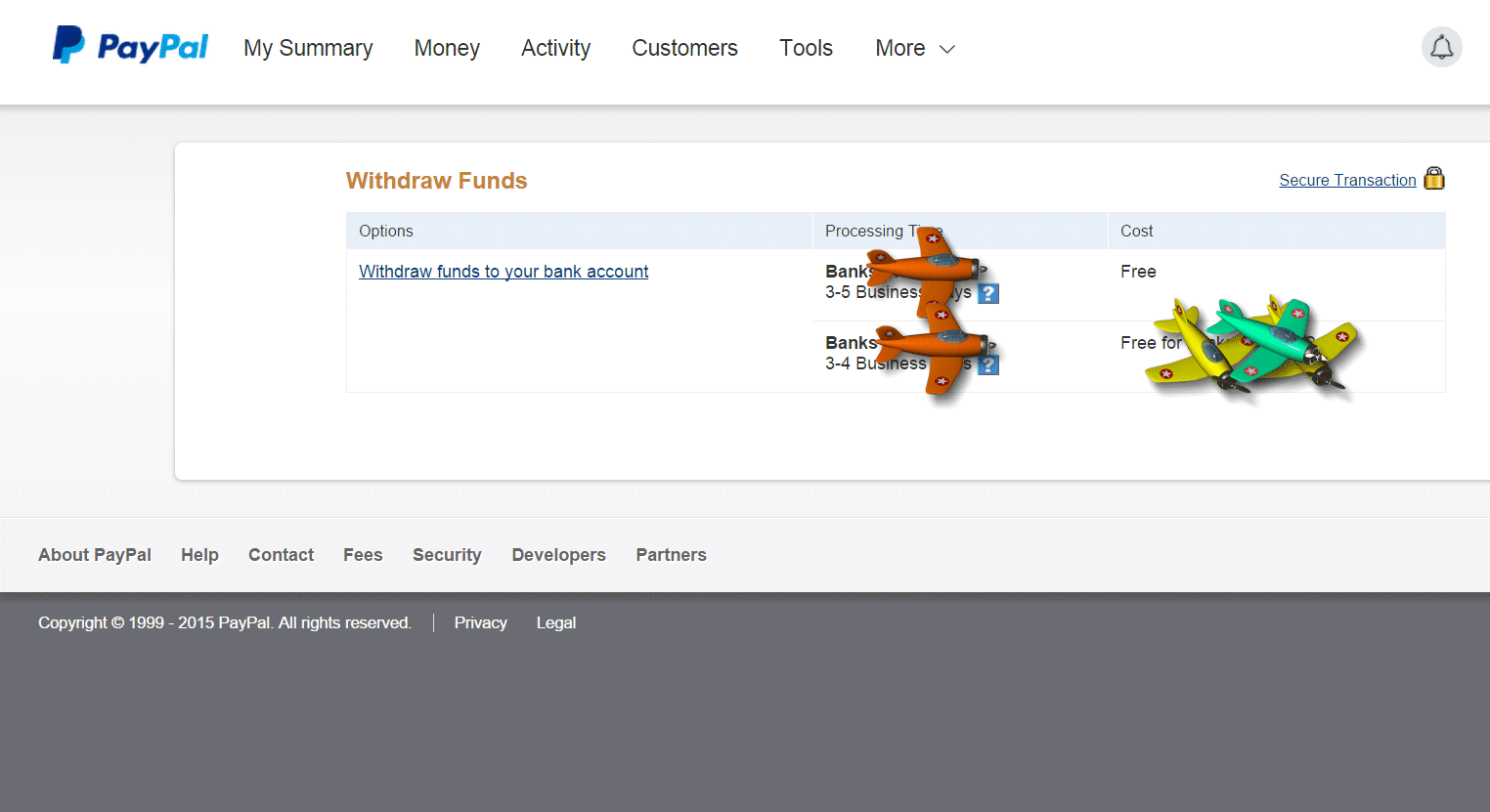Go to the Money menu
The width and height of the screenshot is (1490, 812).
(447, 48)
